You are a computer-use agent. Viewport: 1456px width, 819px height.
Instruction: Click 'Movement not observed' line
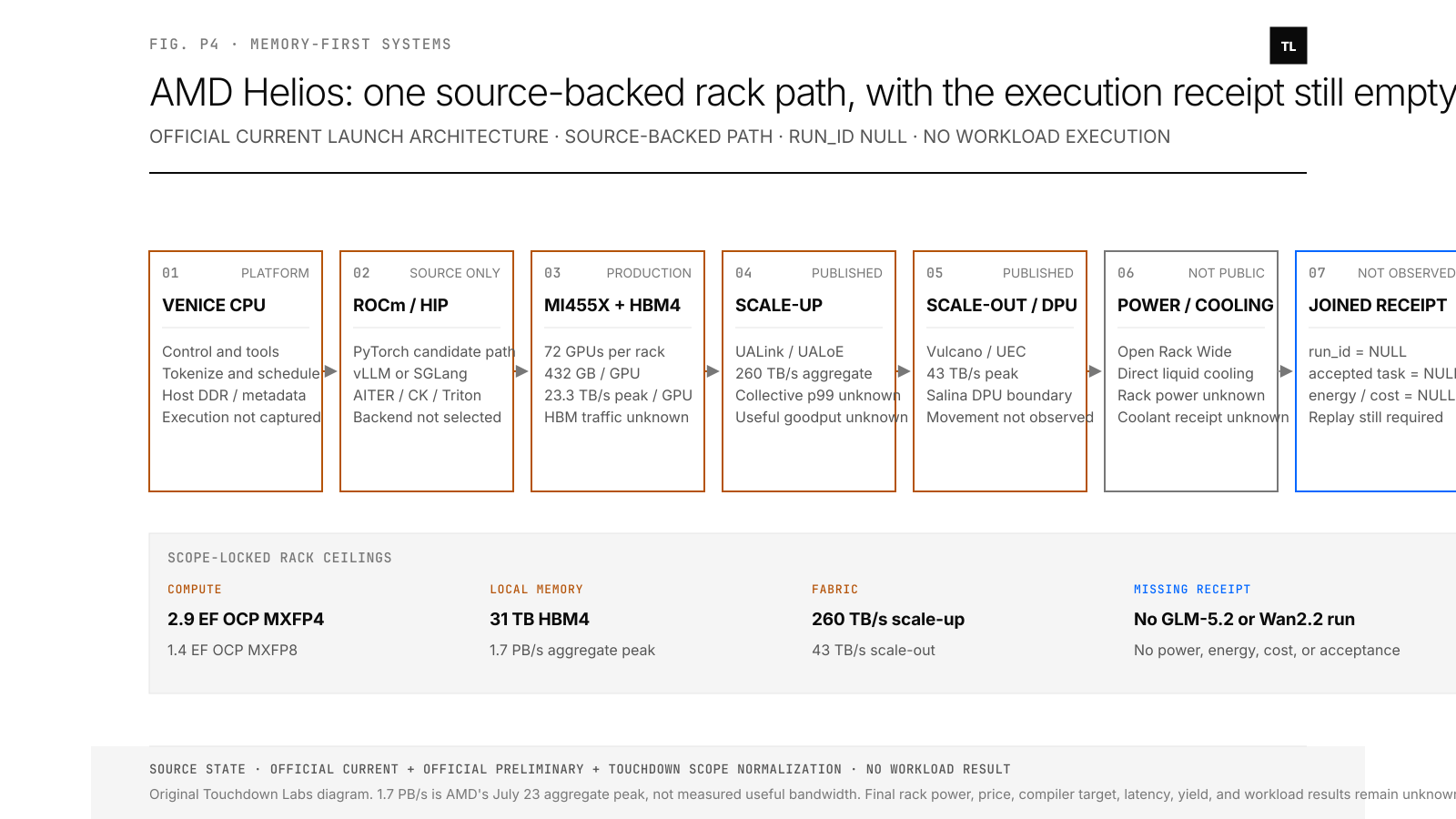1010,417
